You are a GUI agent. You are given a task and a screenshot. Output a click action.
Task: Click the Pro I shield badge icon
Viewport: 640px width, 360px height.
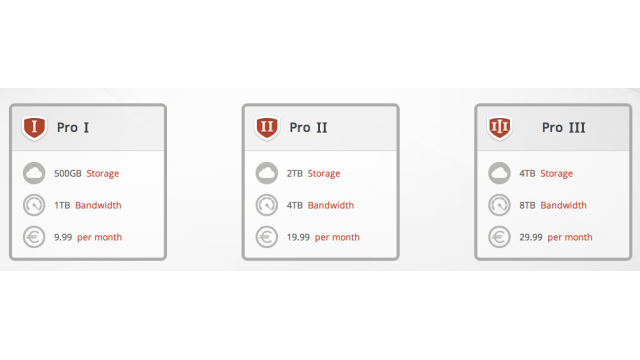click(x=34, y=128)
